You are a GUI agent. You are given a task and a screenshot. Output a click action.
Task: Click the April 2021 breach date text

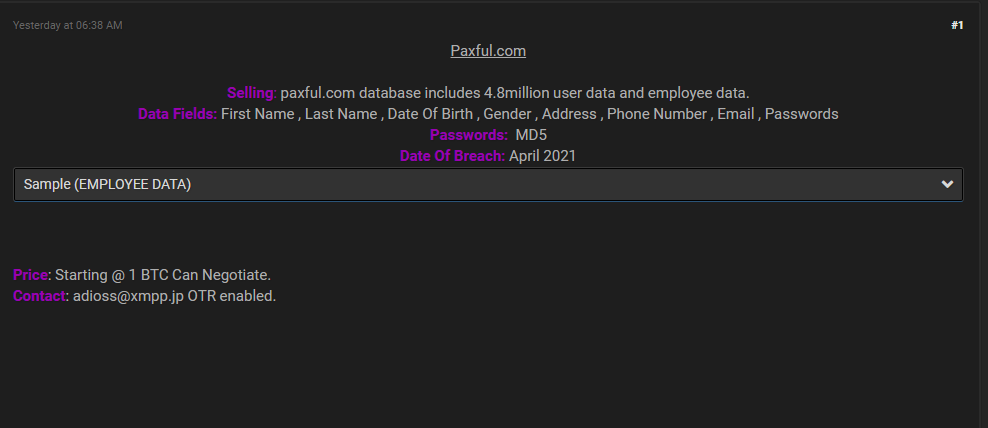click(x=543, y=156)
